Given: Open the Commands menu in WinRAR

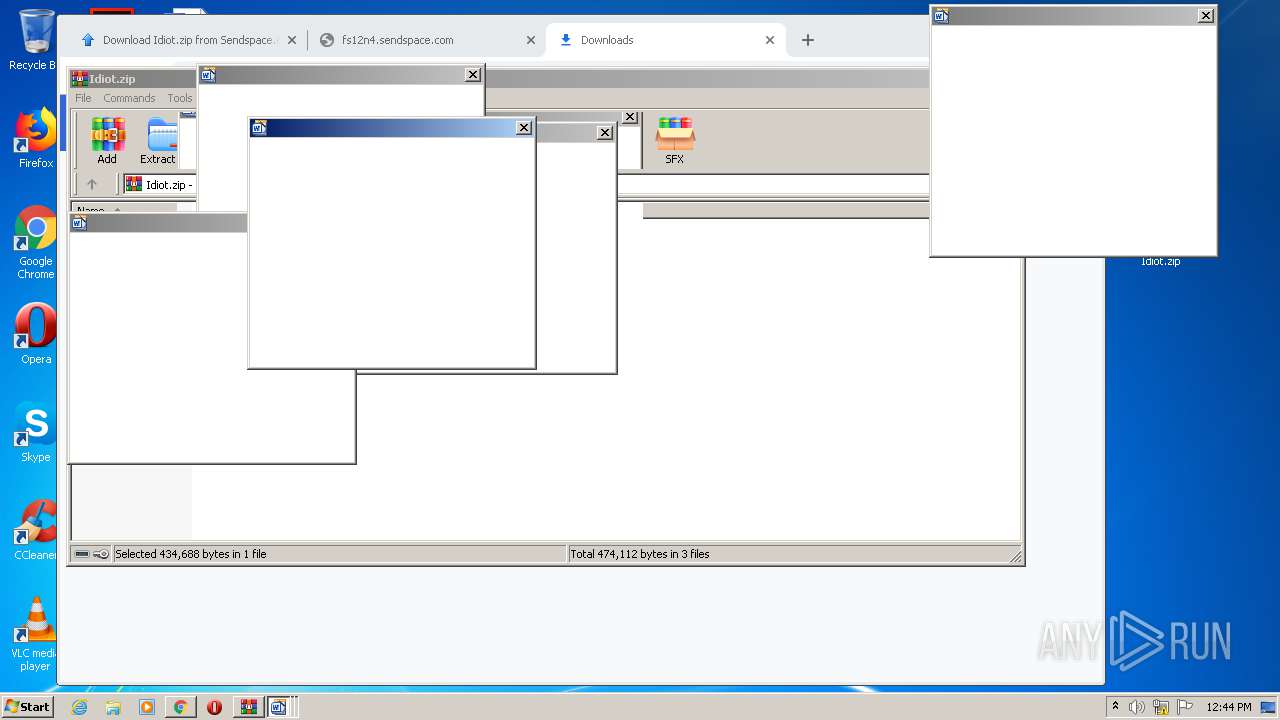Looking at the screenshot, I should pyautogui.click(x=129, y=98).
